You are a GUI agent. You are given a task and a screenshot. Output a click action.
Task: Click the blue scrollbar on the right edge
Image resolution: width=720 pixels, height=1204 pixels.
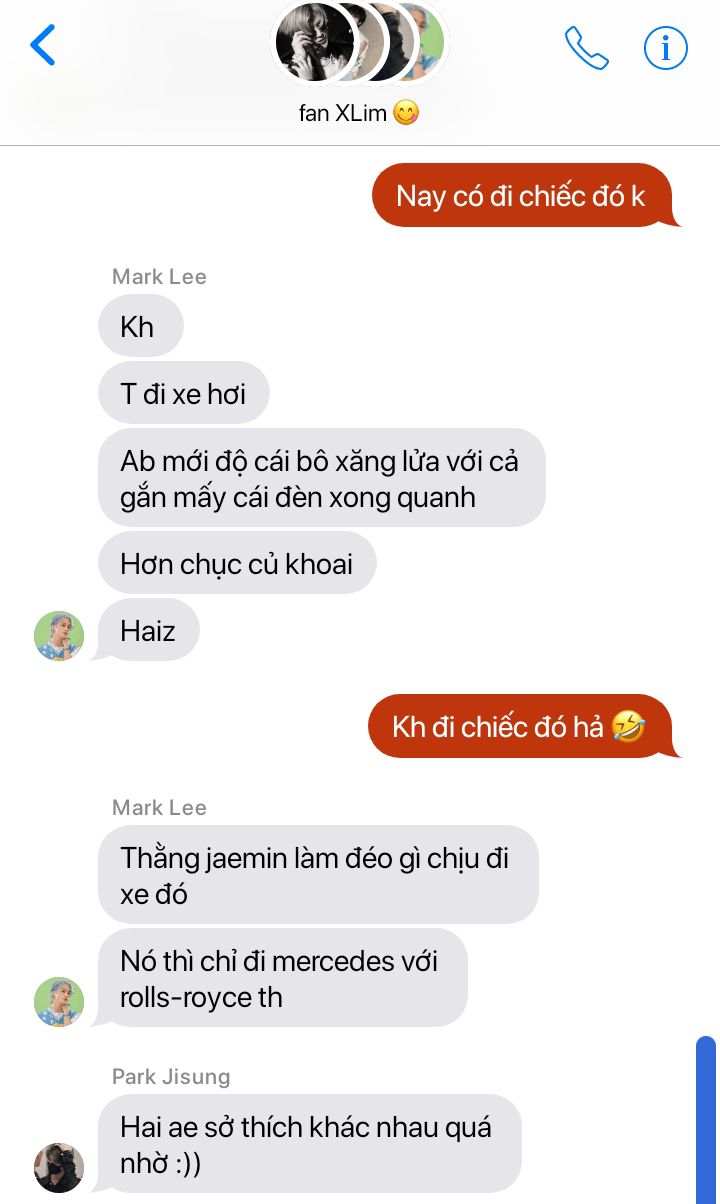click(x=706, y=1119)
